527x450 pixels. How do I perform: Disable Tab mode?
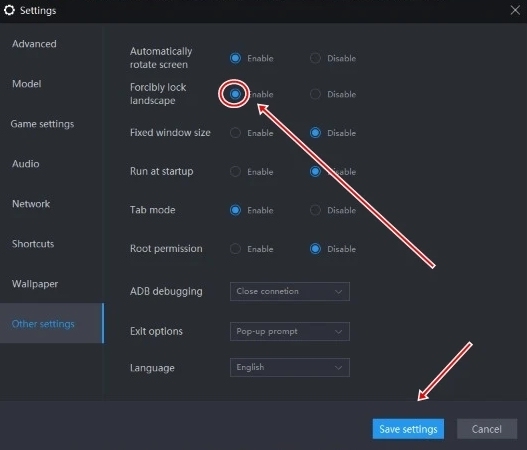[x=315, y=210]
